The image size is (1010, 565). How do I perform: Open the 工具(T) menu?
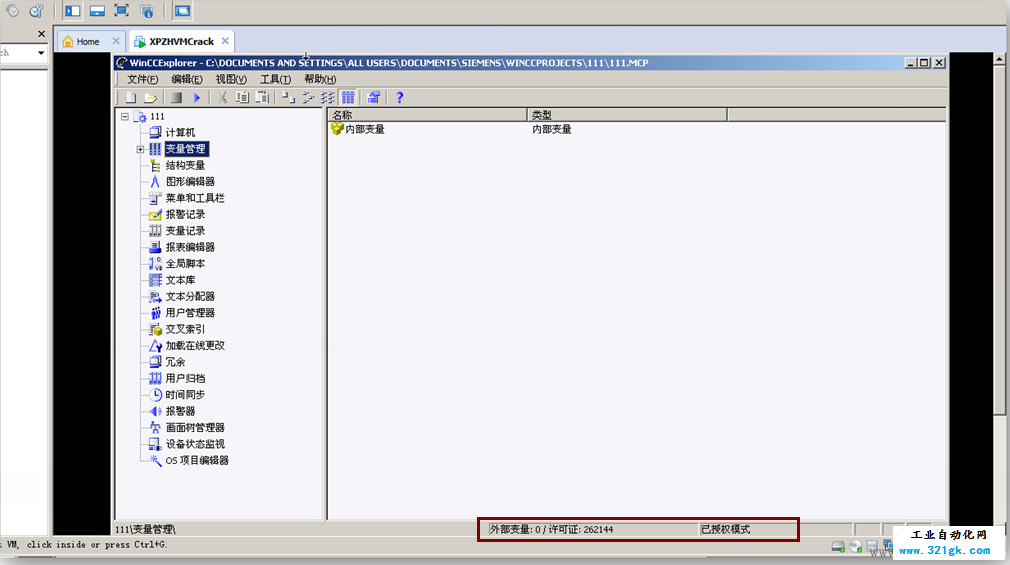[x=276, y=79]
